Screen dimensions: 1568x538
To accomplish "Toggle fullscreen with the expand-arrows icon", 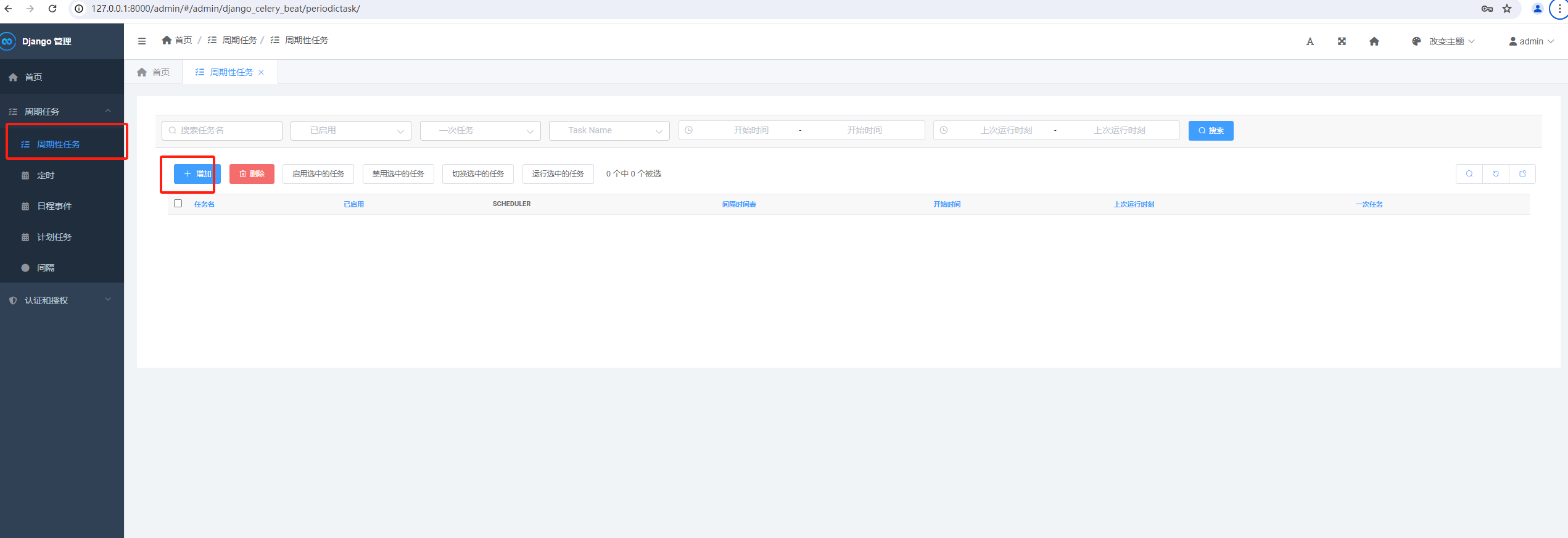I will tap(1342, 41).
